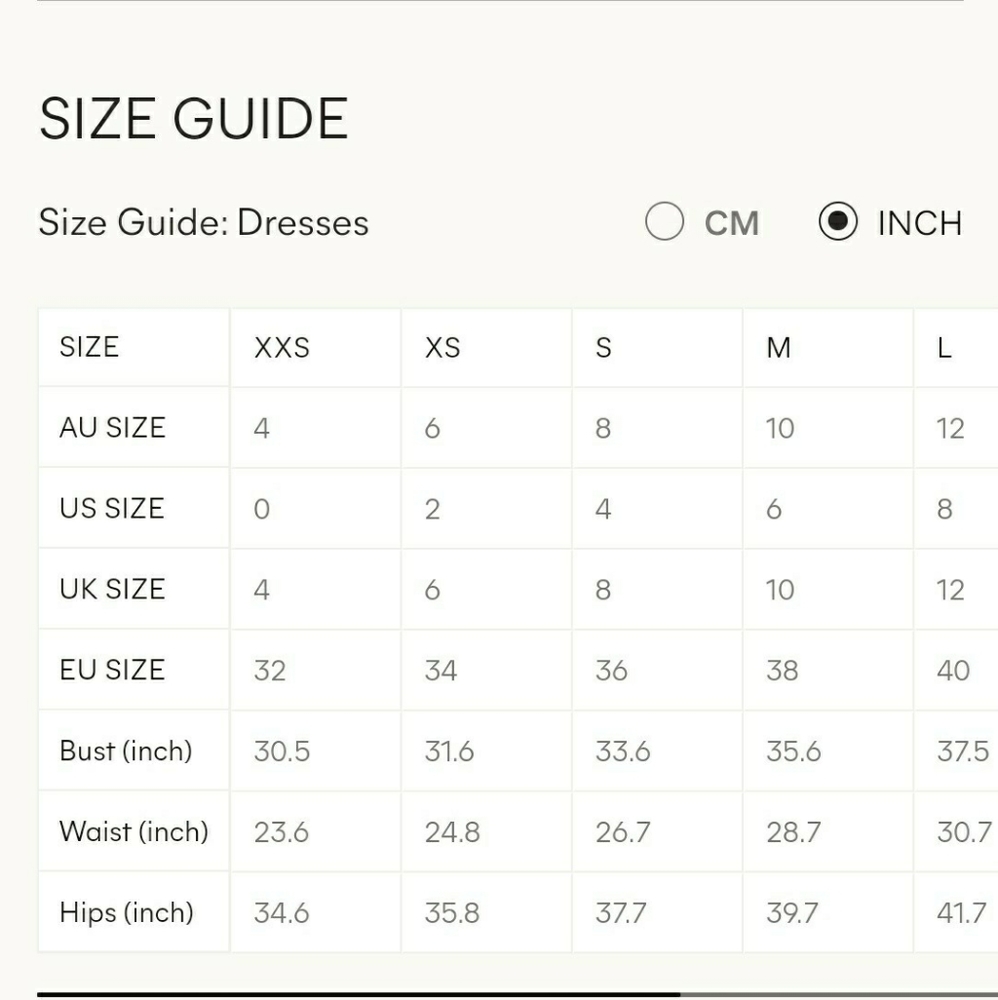Click the M size column header
Viewport: 998px width, 1000px height.
(x=779, y=348)
